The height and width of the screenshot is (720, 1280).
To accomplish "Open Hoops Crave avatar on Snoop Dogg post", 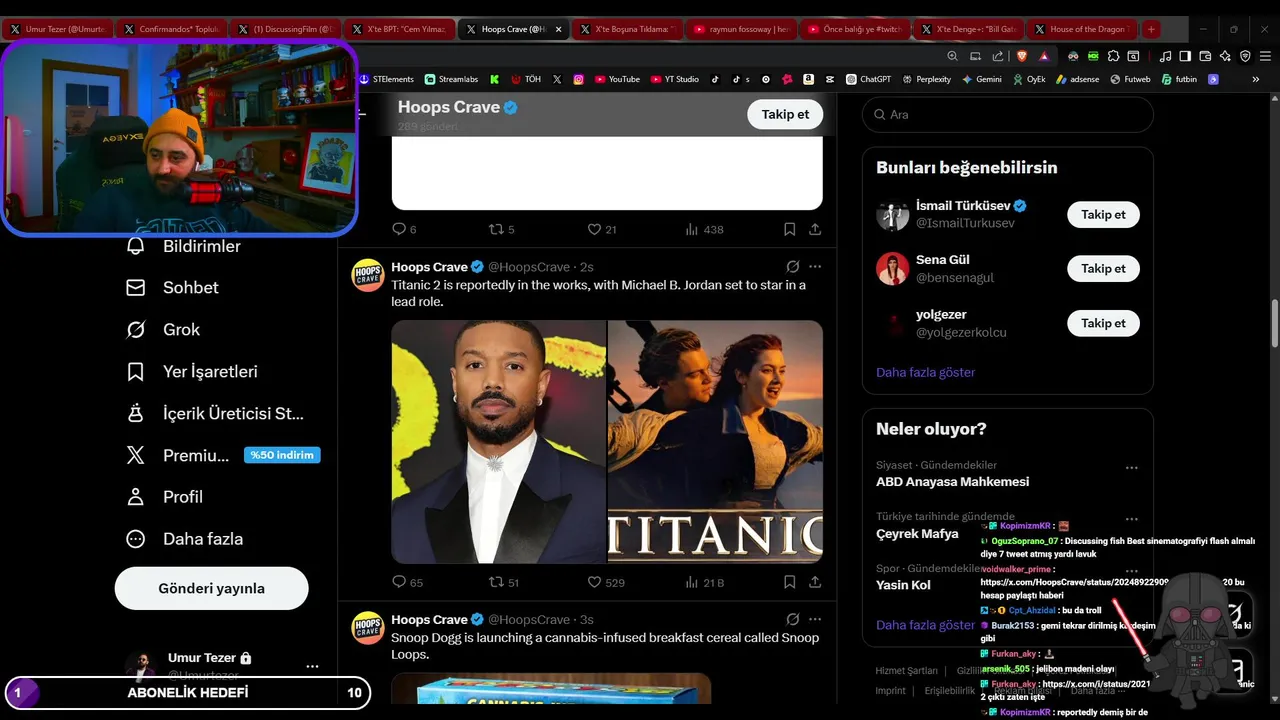I will point(368,627).
